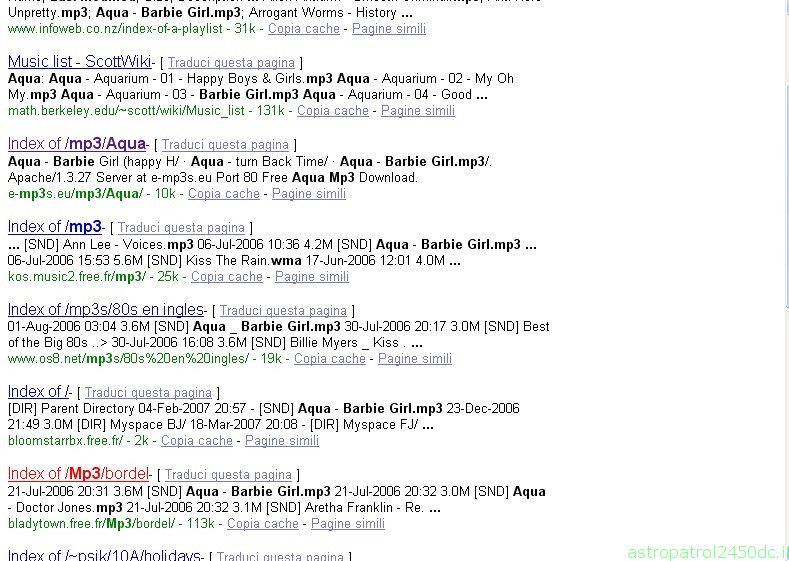Click 'Traduci questa pagina' for Index of /mp3/Aqua
Viewport: 789px width, 561px height.
[x=225, y=145]
